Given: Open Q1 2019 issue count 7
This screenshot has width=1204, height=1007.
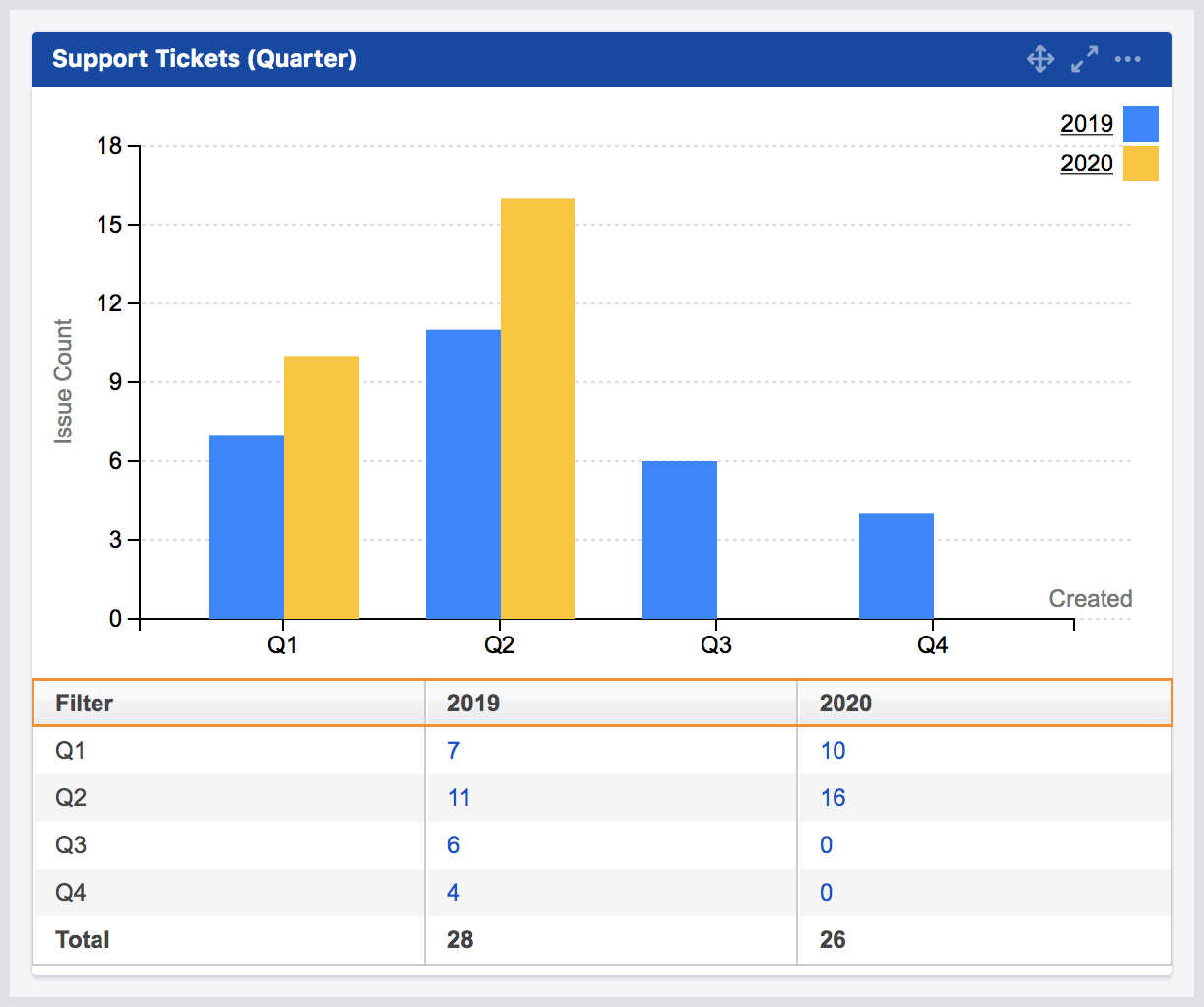Looking at the screenshot, I should tap(453, 750).
